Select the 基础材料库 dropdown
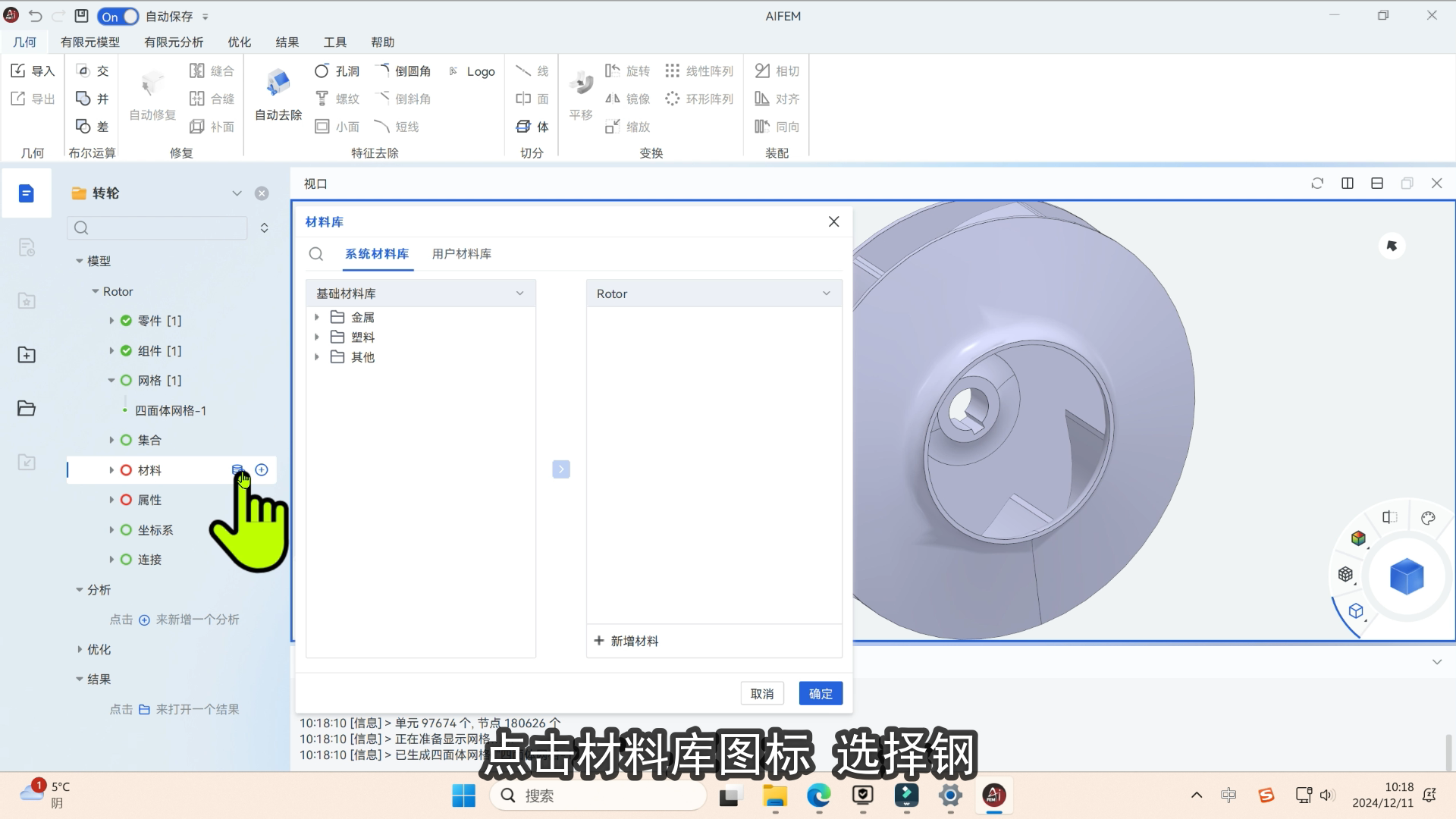 click(420, 293)
